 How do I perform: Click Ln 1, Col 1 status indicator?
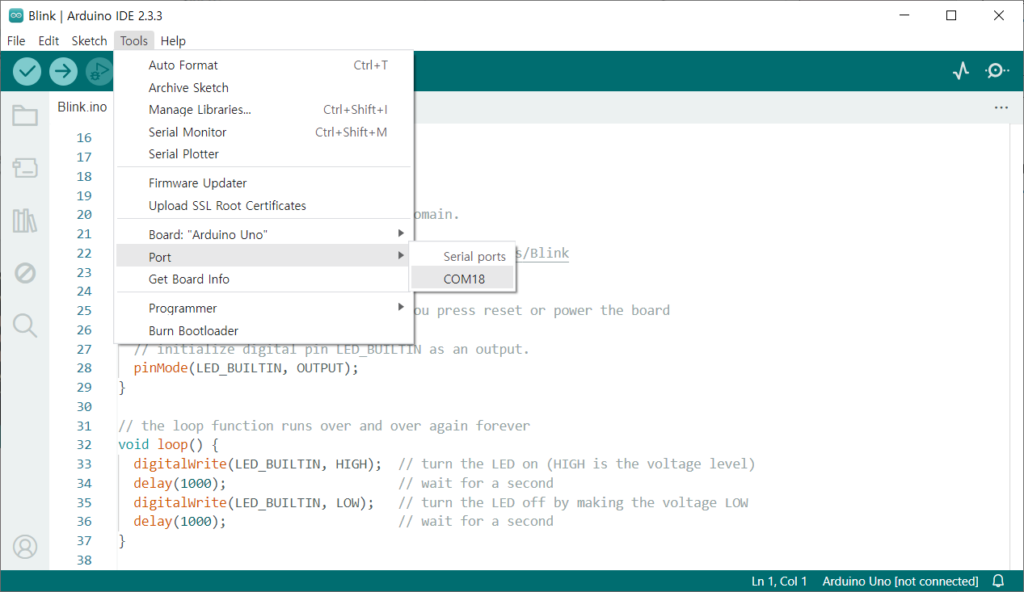[779, 581]
